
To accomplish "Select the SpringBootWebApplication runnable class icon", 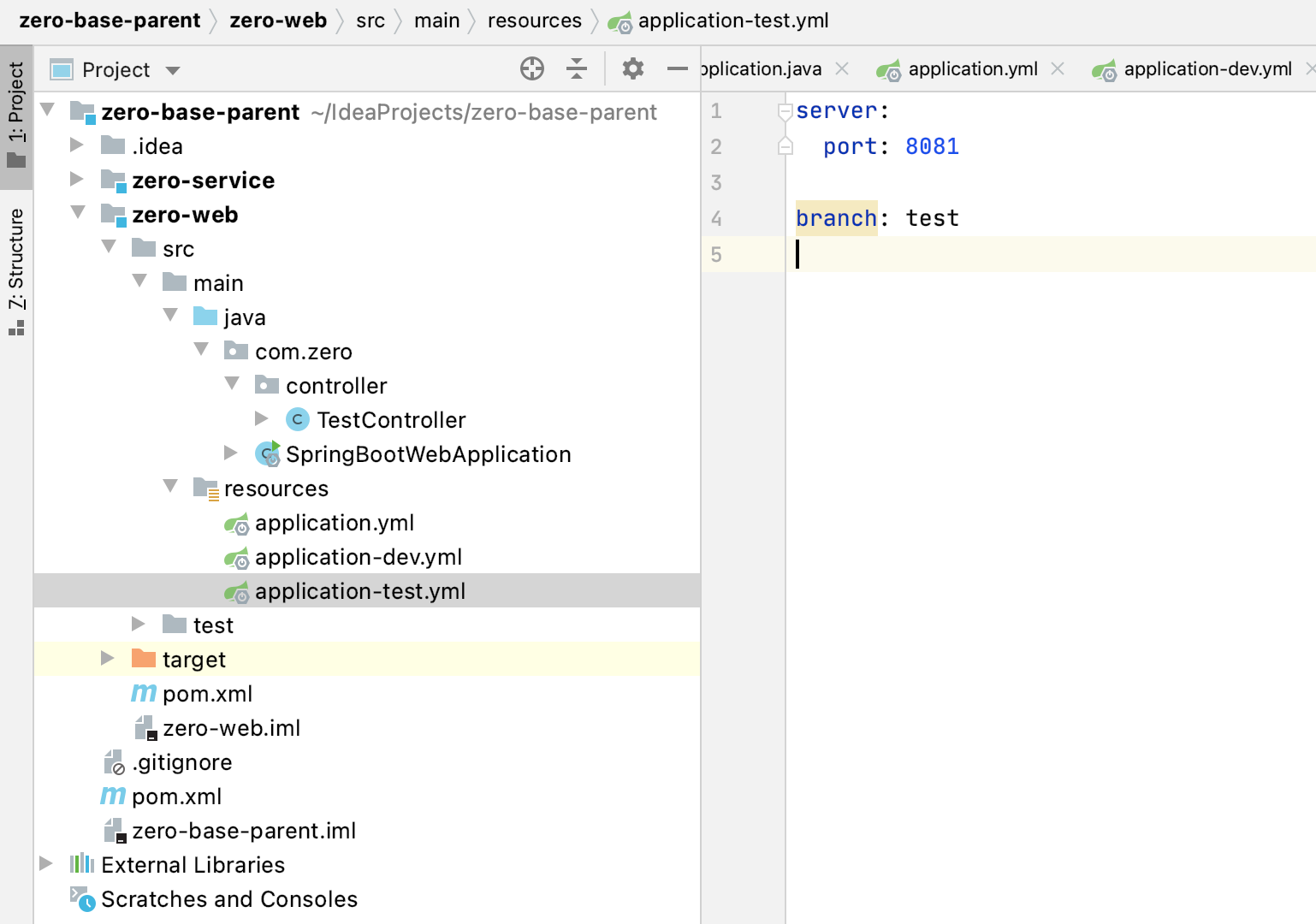I will point(268,453).
